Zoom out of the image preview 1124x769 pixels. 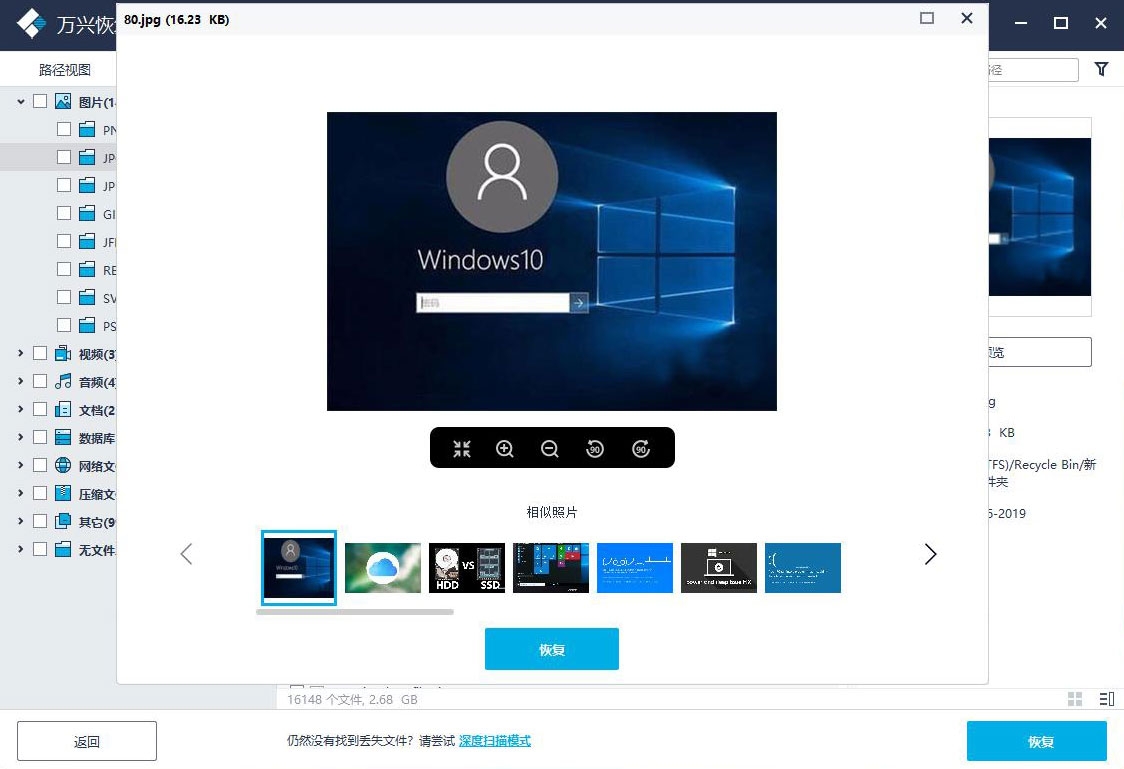tap(549, 448)
